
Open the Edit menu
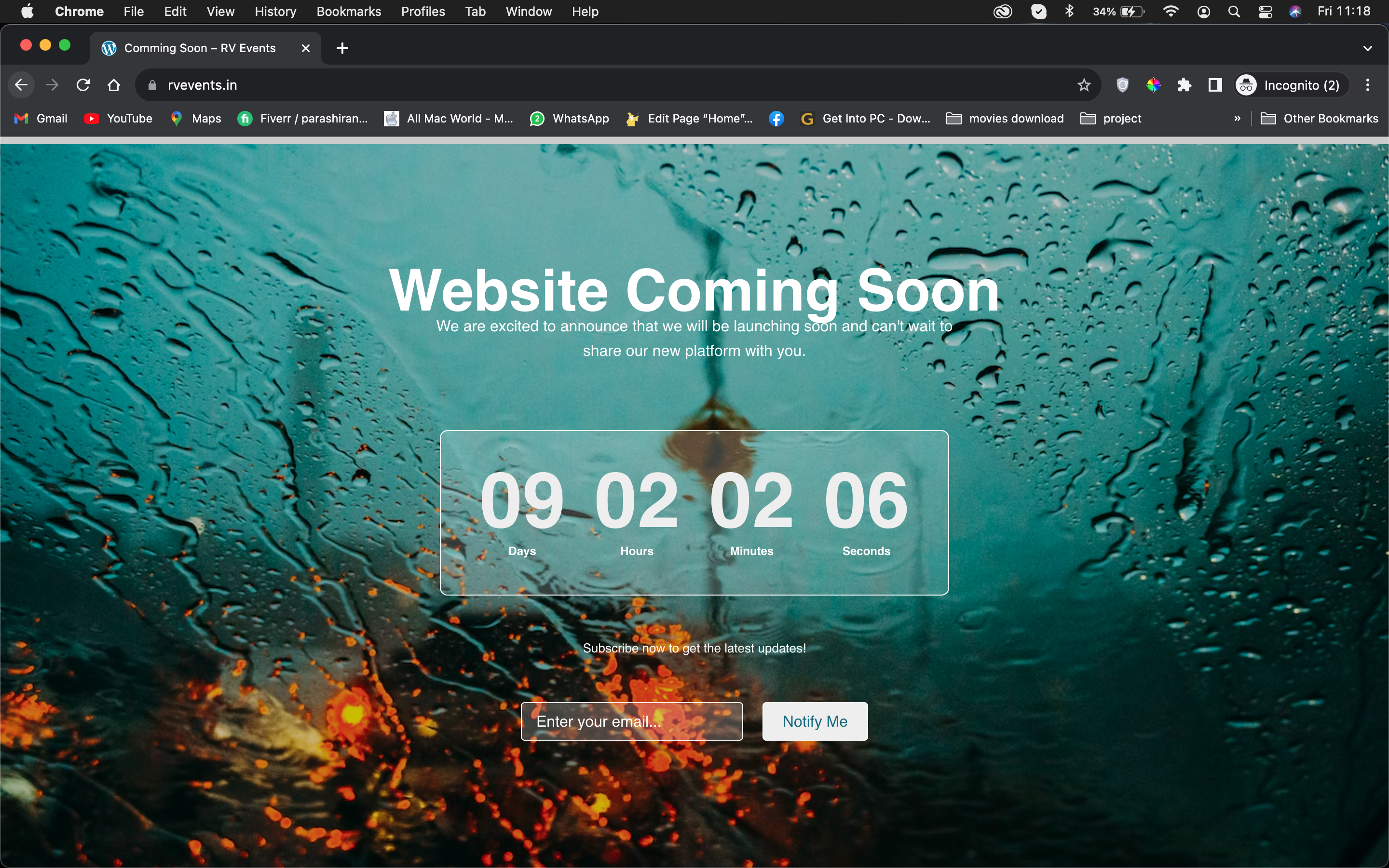[175, 12]
